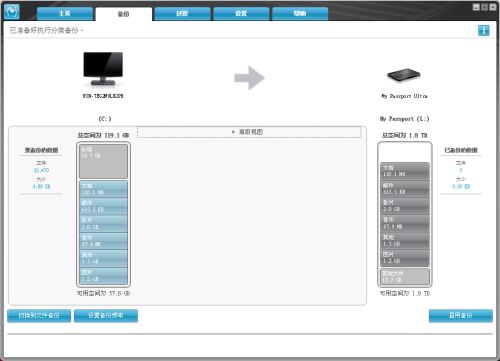Select the My Passport Ultra drive icon
The height and width of the screenshot is (361, 500).
click(404, 75)
